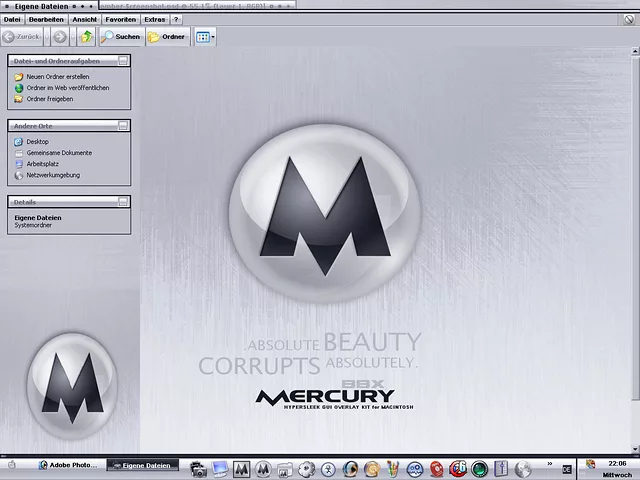The image size is (640, 480).
Task: Click the info book icon in the taskbar
Action: [x=501, y=469]
